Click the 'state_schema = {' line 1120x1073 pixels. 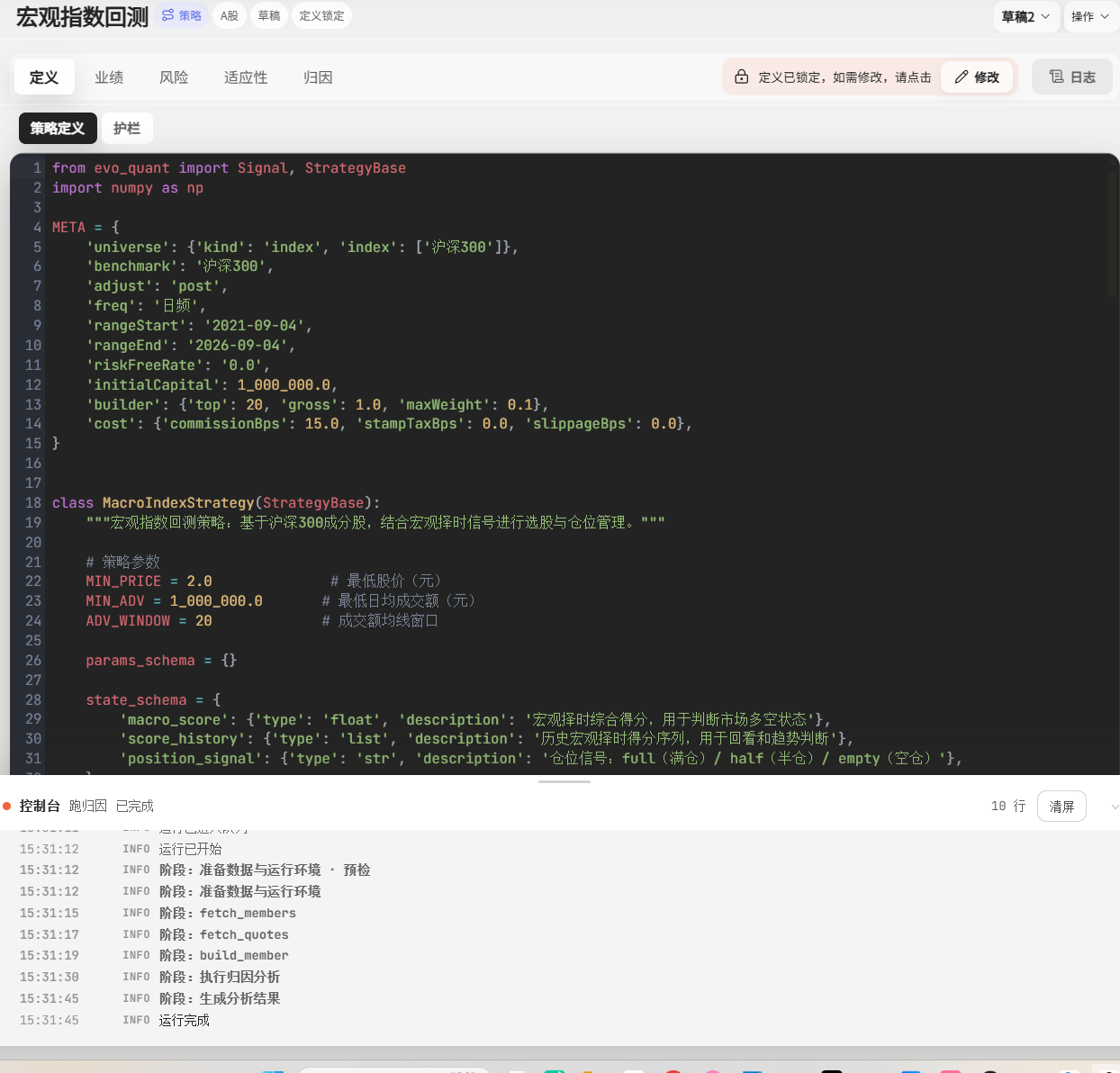point(153,699)
